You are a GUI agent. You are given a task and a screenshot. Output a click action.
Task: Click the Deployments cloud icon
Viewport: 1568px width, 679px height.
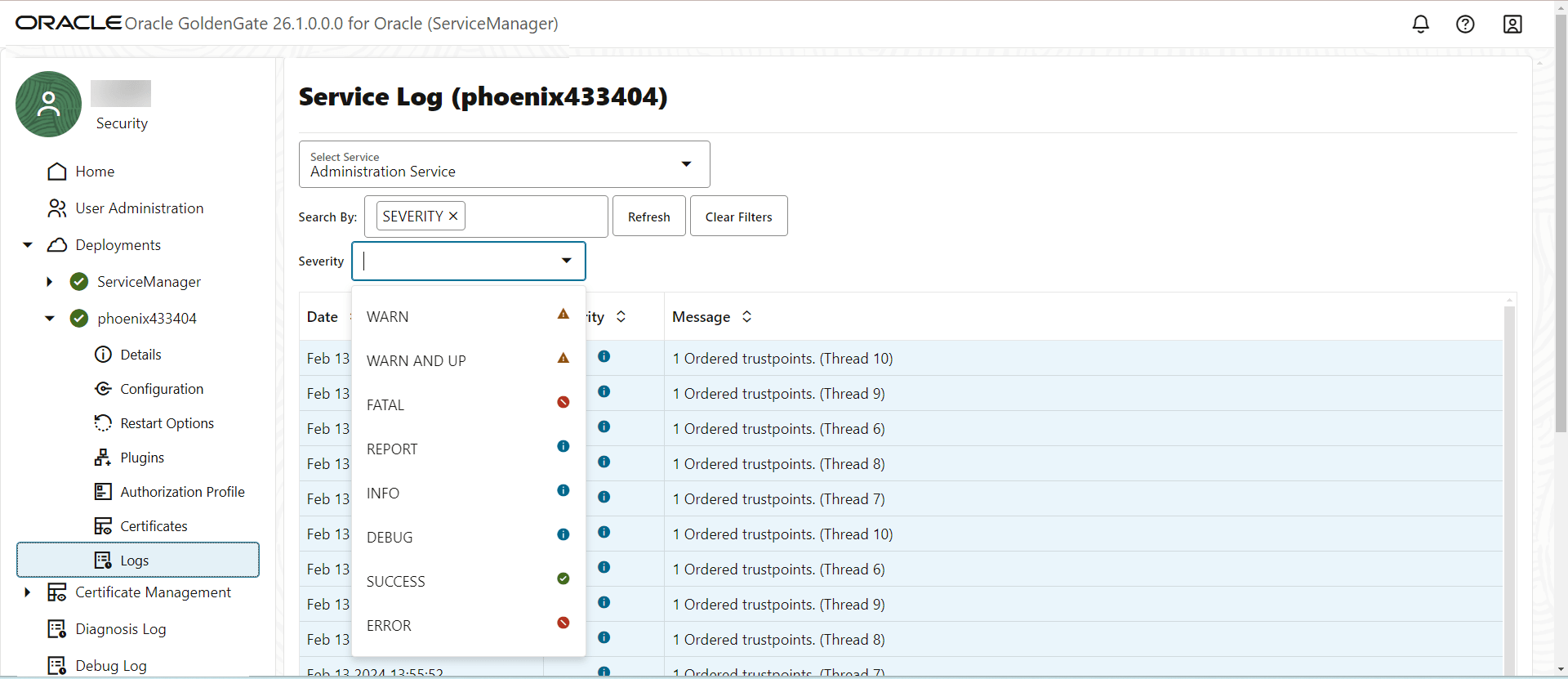tap(57, 245)
